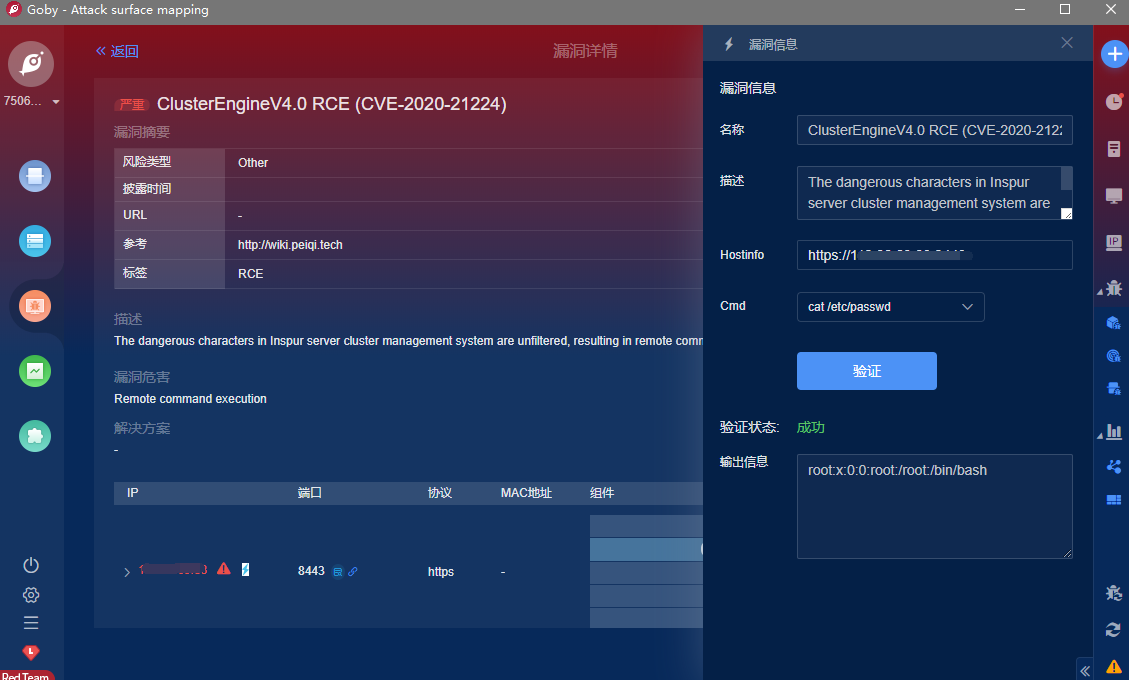
Task: Open the green report chart icon
Action: point(35,371)
